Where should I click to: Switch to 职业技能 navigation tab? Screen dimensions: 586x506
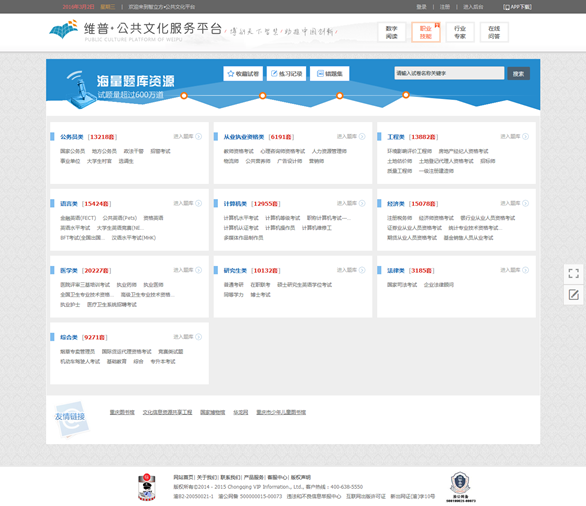tap(426, 32)
